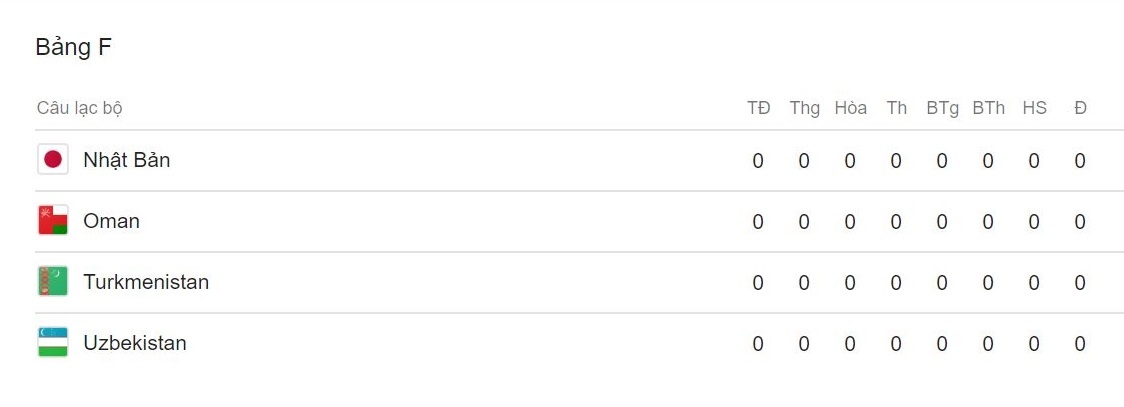
Task: Click the Th losses column header
Action: tap(896, 108)
